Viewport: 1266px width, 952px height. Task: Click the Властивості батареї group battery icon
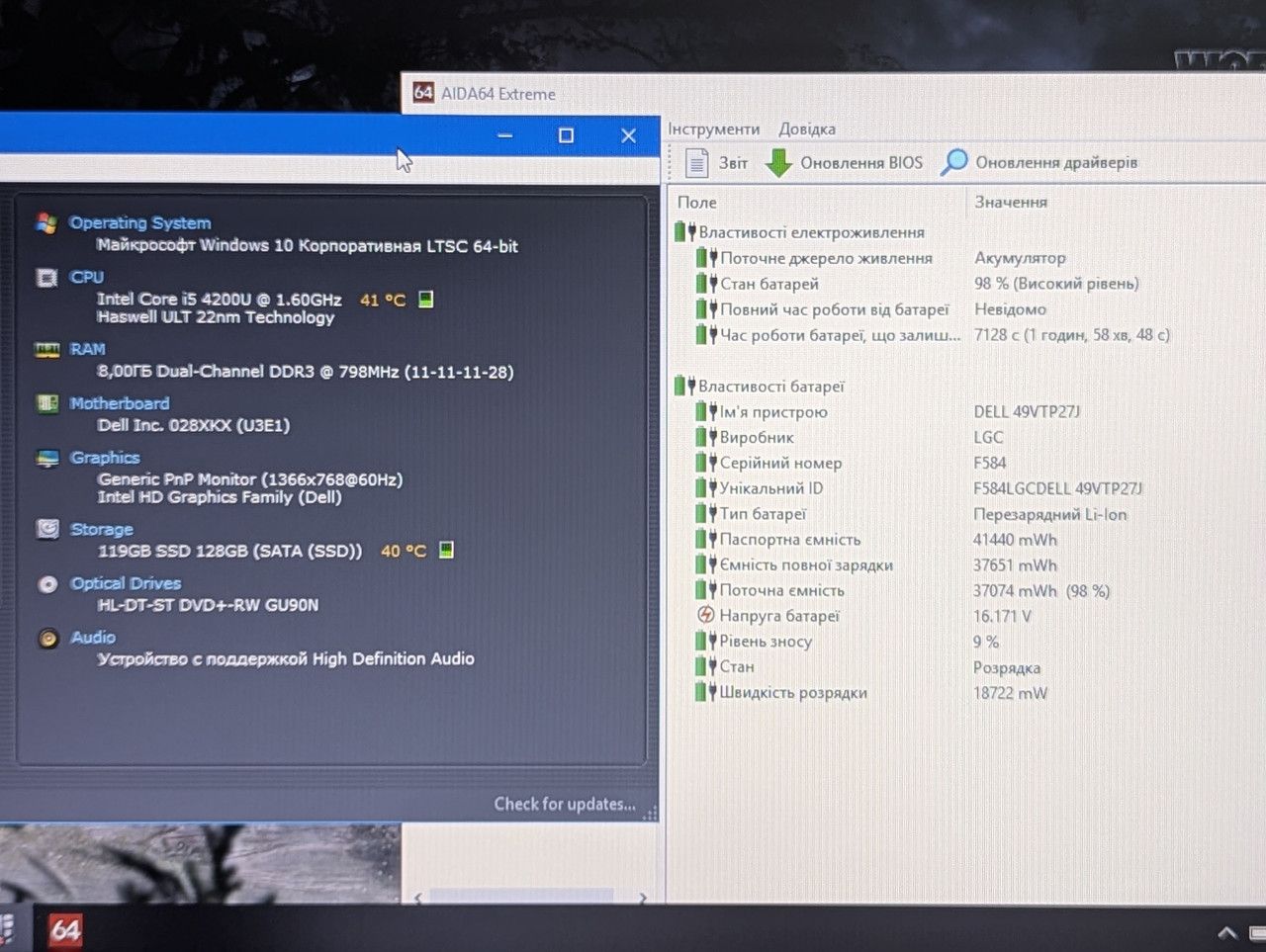[x=684, y=386]
